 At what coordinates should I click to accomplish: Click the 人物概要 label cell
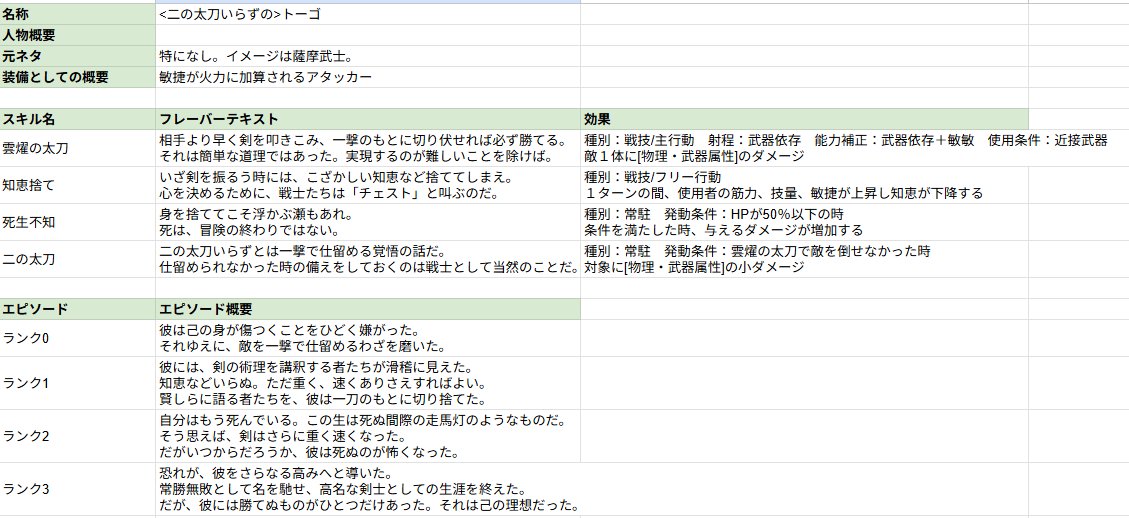pos(78,35)
